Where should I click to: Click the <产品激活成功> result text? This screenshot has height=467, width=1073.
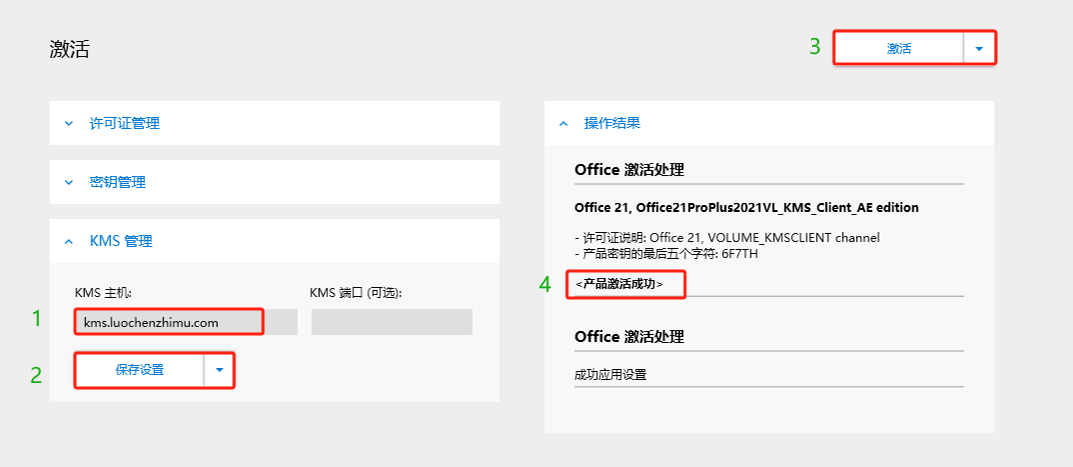(x=619, y=283)
